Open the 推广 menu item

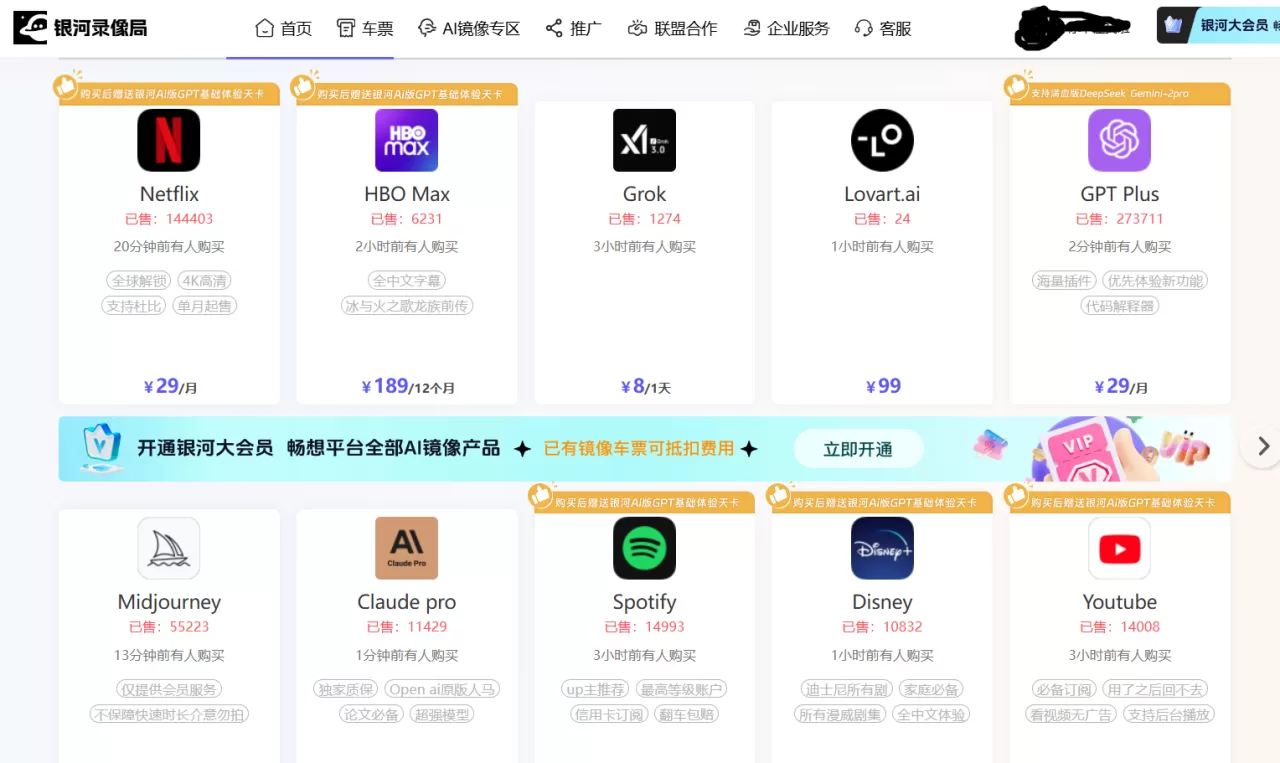pos(574,28)
